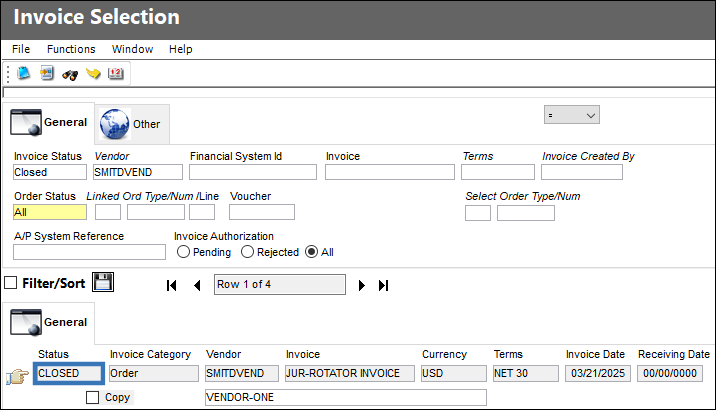Select the lower General results tab
The width and height of the screenshot is (716, 410).
tap(48, 323)
